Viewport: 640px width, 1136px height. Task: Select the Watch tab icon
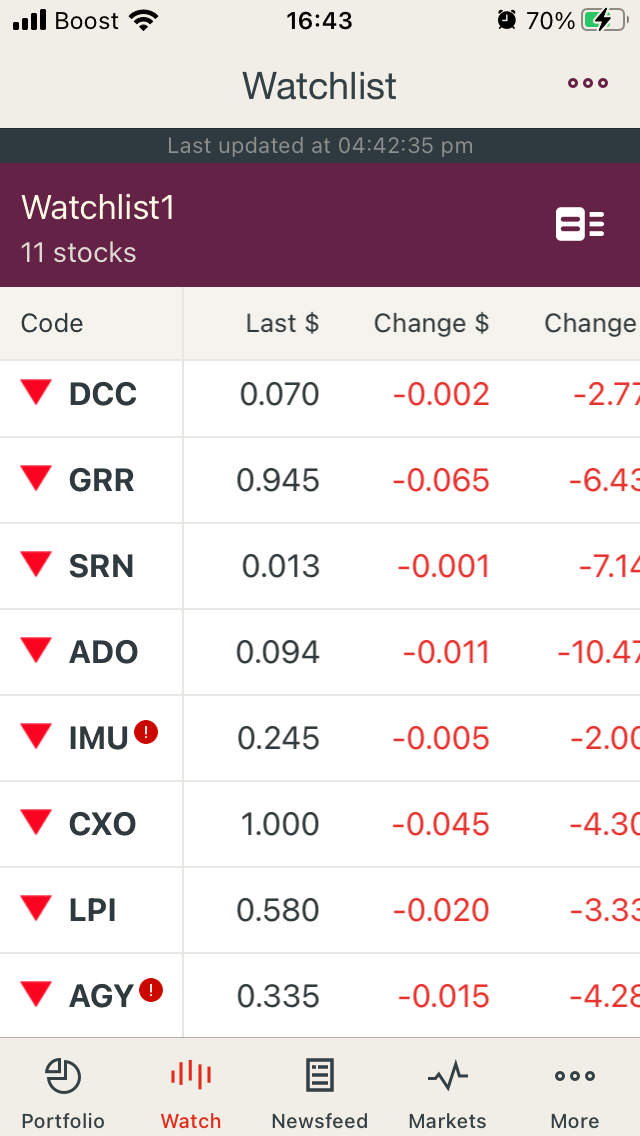191,1094
